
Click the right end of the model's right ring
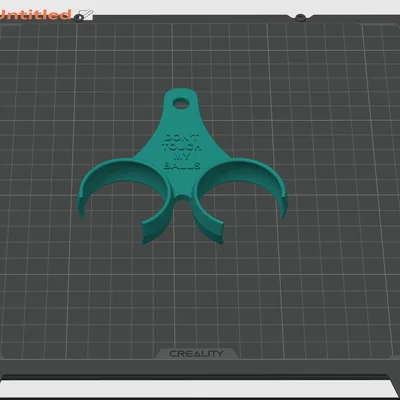(x=283, y=207)
